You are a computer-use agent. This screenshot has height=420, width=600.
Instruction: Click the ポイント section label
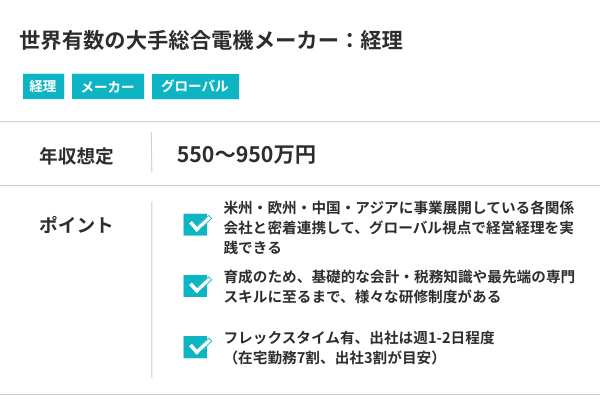pyautogui.click(x=76, y=225)
